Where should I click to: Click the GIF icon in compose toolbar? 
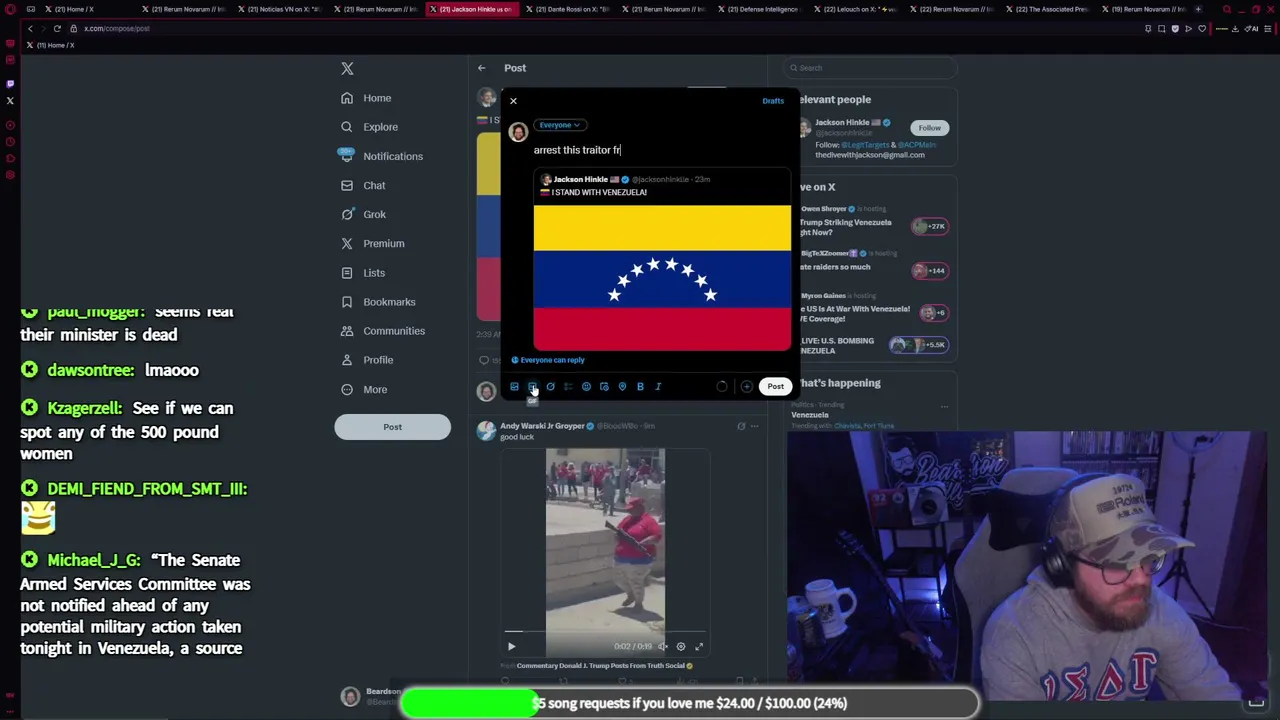pyautogui.click(x=532, y=387)
